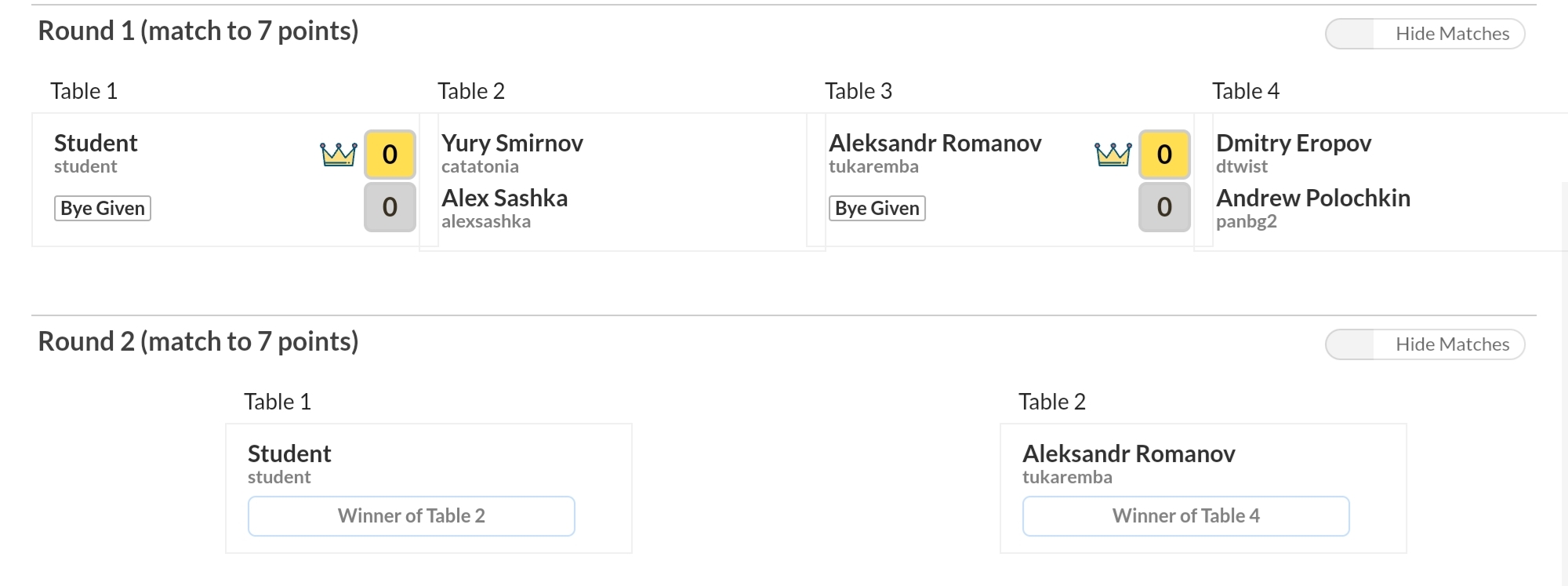1568x586 pixels.
Task: Open Alex Sashka's player entry
Action: (504, 208)
